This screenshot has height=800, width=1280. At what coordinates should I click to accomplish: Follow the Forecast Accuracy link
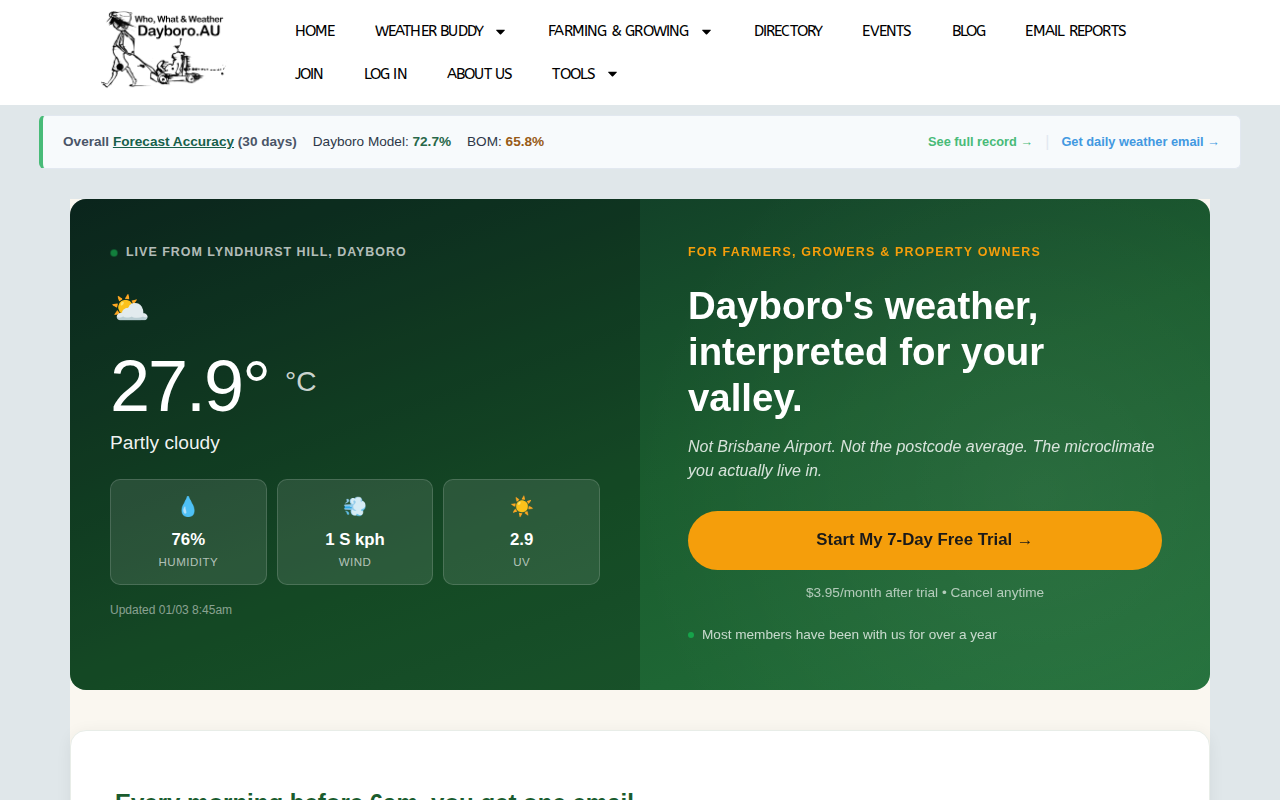[x=173, y=142]
